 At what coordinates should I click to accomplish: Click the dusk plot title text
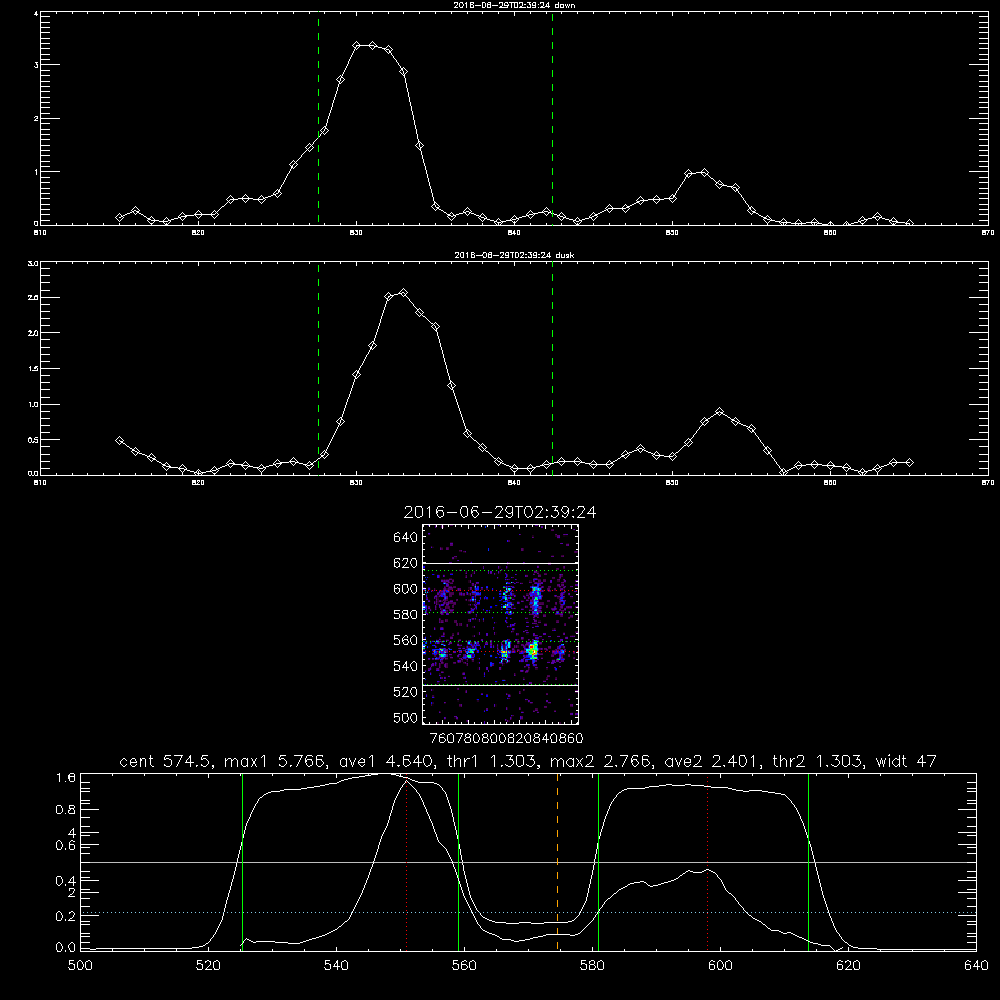tap(514, 255)
